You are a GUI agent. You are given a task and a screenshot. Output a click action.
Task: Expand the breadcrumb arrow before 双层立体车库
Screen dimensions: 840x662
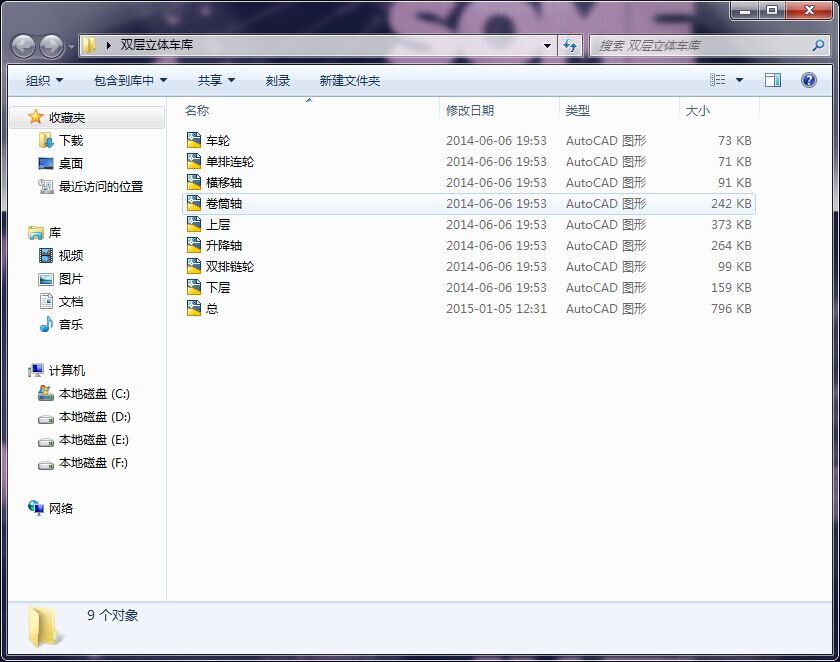click(x=109, y=46)
